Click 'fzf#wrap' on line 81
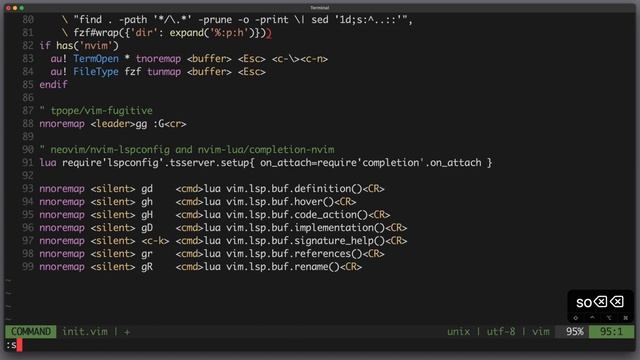This screenshot has width=640, height=360. 96,33
